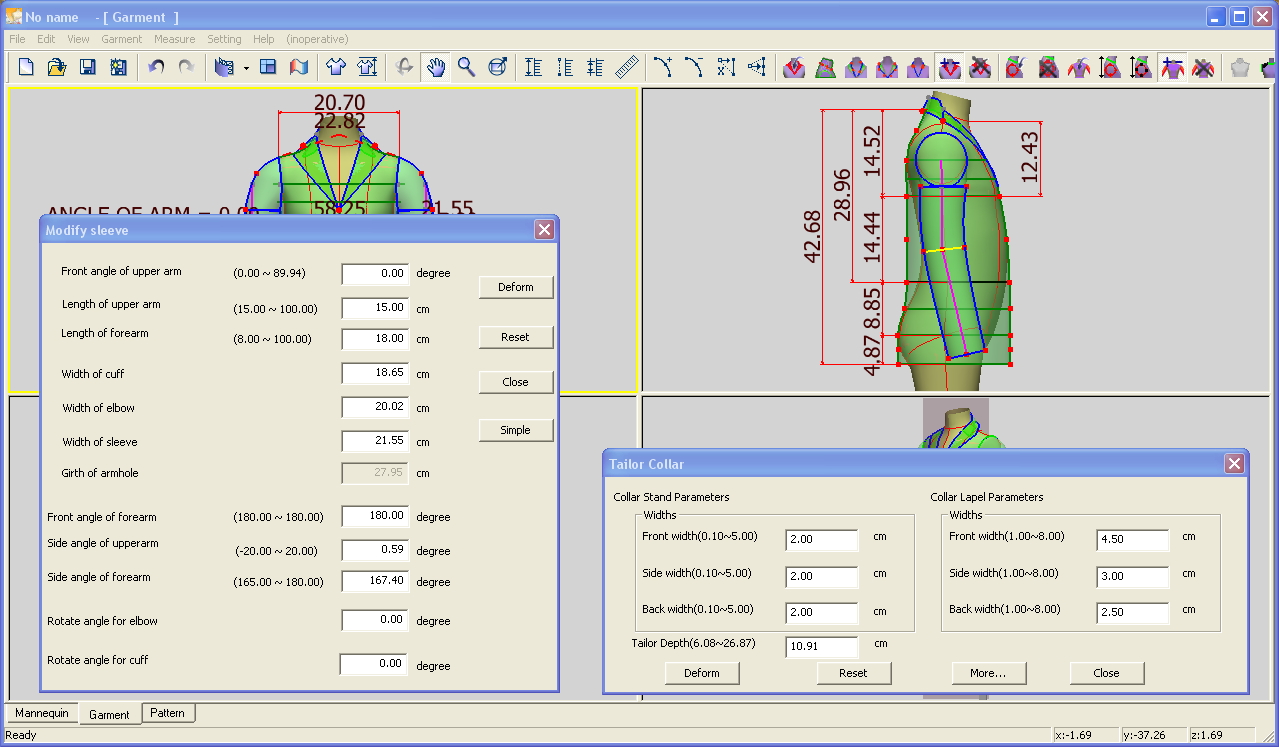This screenshot has height=747, width=1279.
Task: Click the New file icon in toolbar
Action: 26,67
